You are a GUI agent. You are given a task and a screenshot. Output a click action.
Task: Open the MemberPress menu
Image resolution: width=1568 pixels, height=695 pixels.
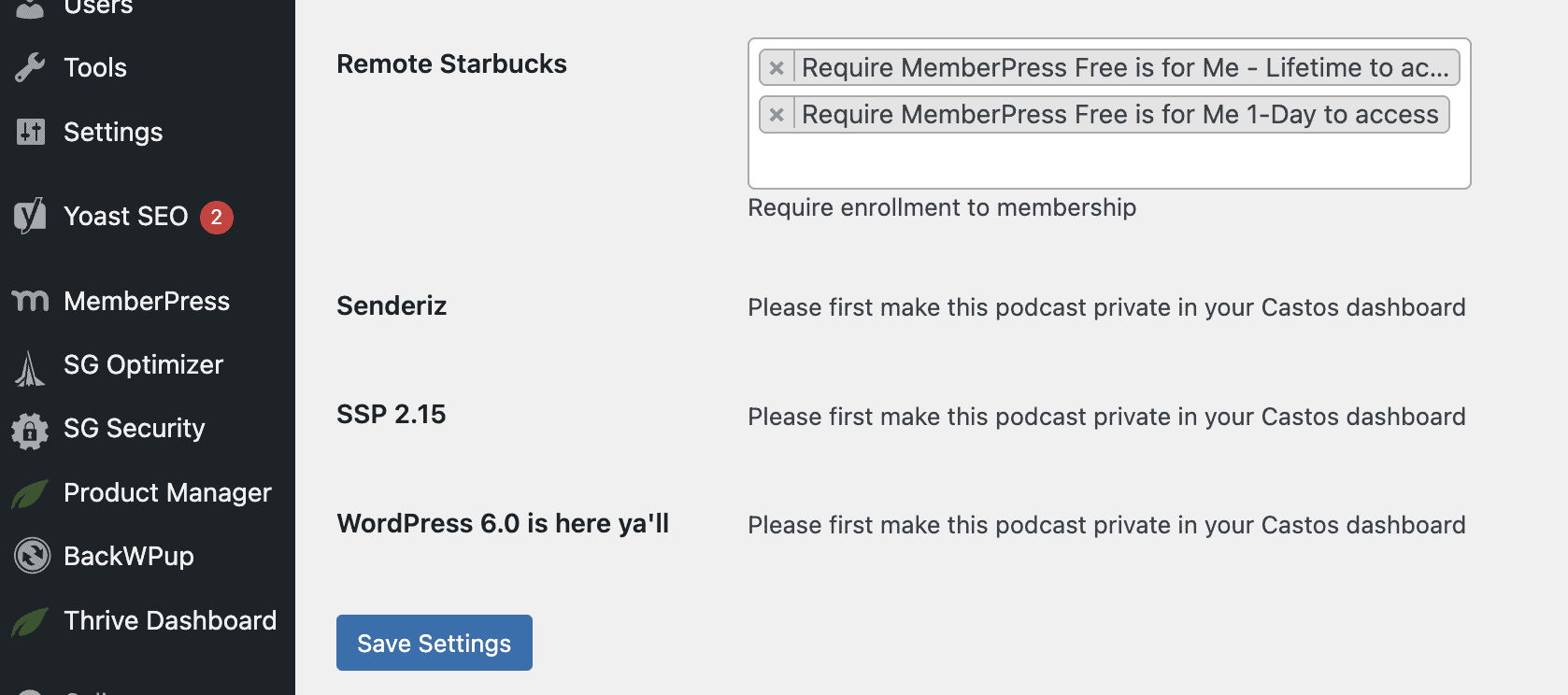[148, 301]
